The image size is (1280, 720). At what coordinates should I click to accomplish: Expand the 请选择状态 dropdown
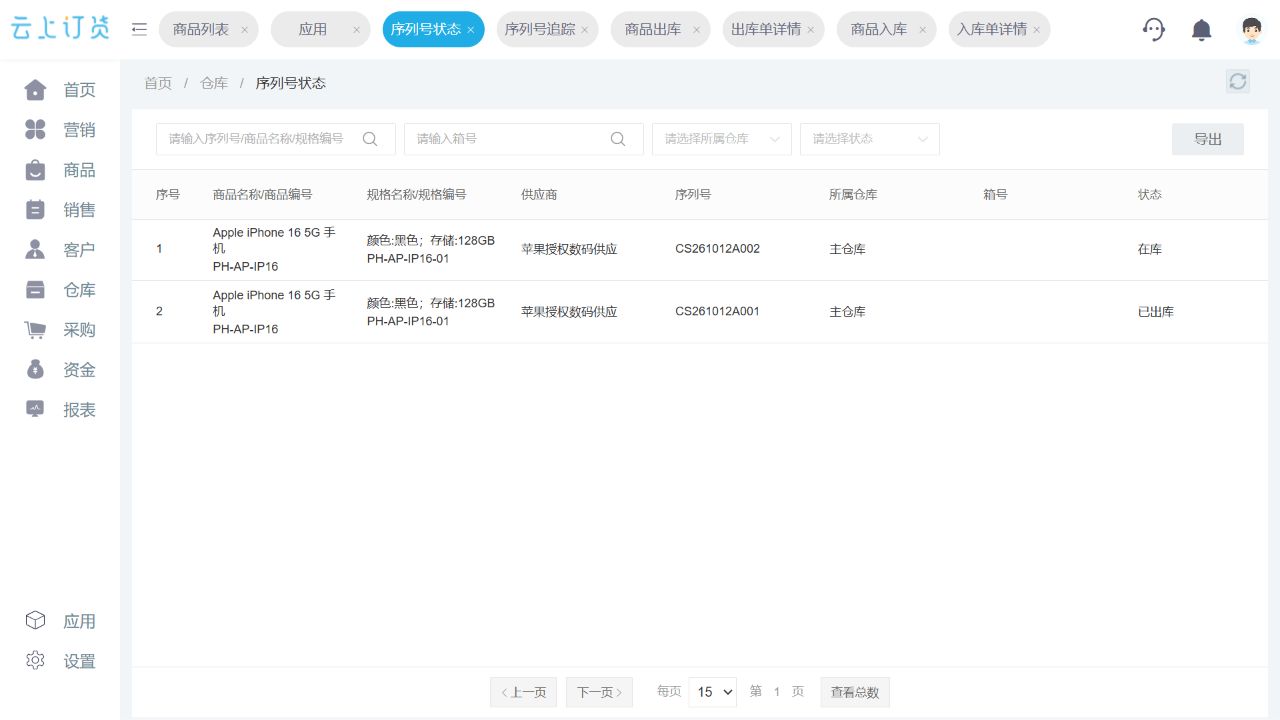(x=870, y=139)
